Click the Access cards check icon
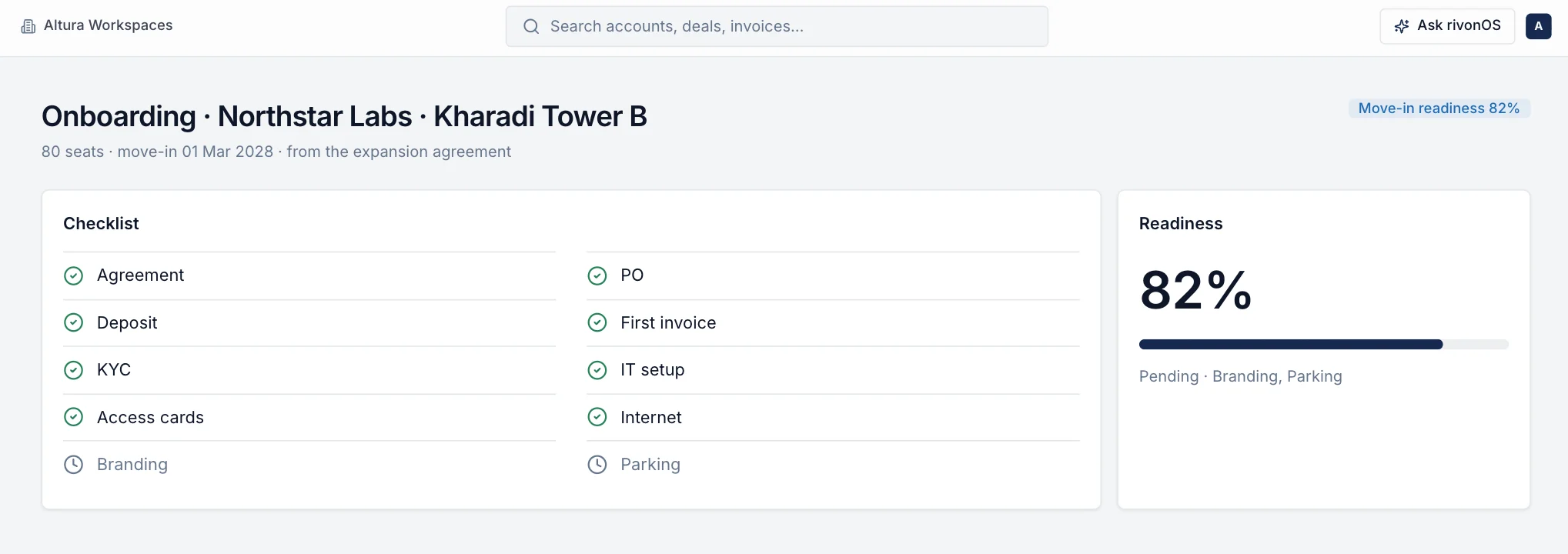 [x=73, y=417]
